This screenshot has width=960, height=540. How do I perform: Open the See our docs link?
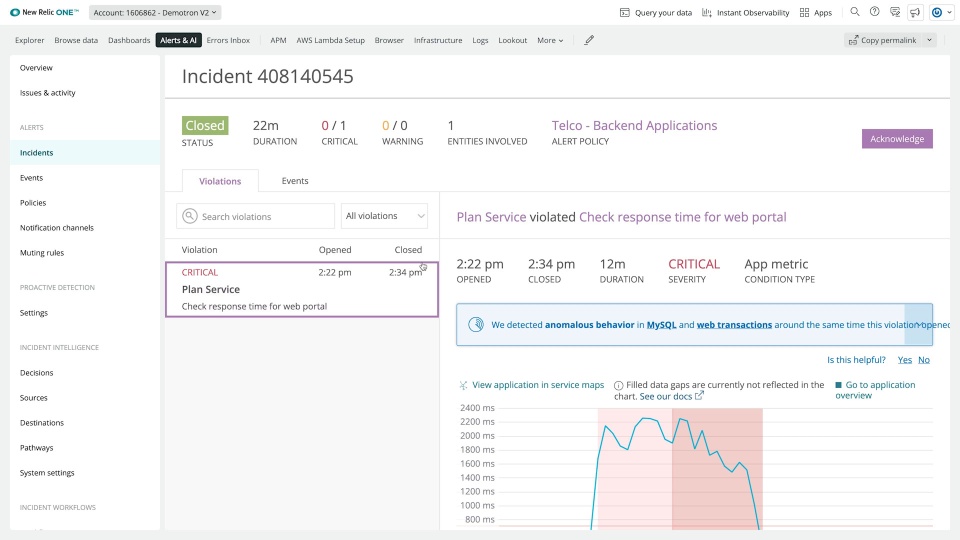pyautogui.click(x=666, y=396)
